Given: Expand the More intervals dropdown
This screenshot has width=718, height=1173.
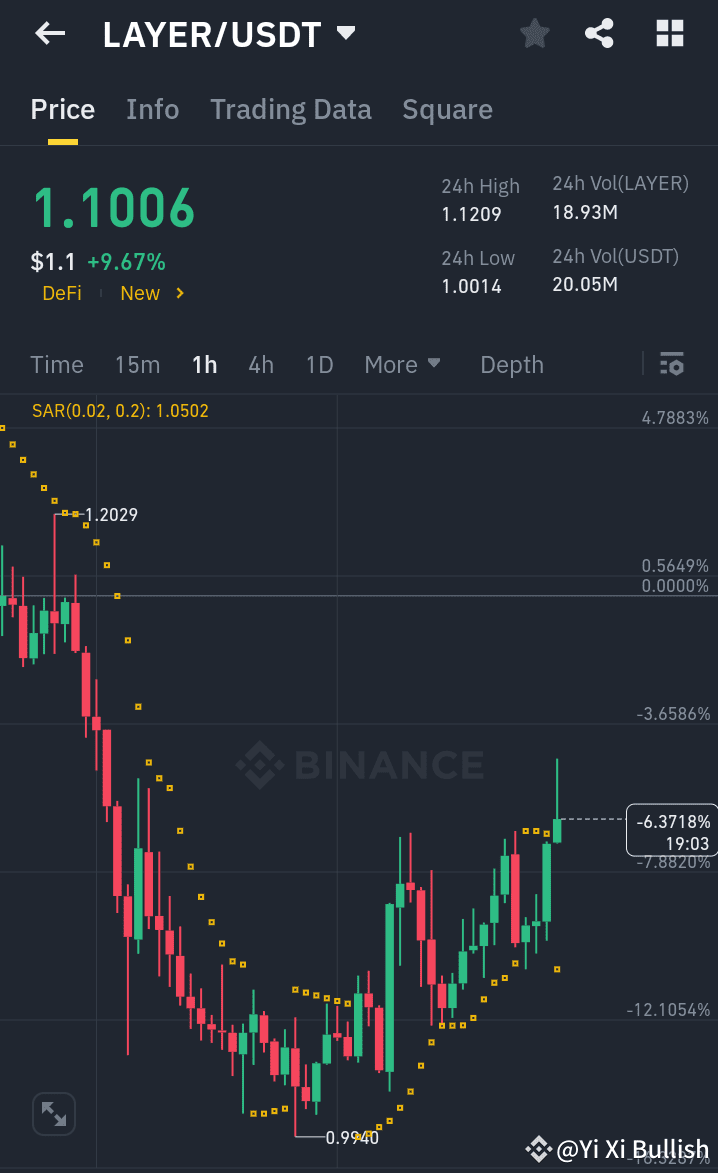Looking at the screenshot, I should [402, 364].
